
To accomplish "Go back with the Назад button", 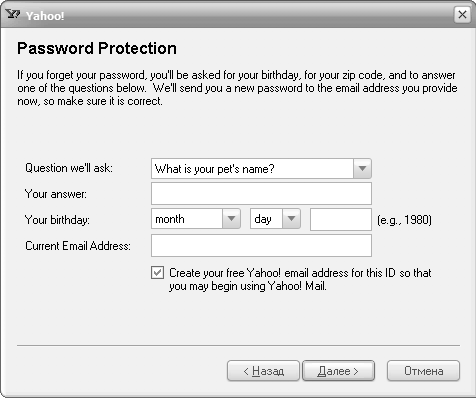I will (263, 371).
